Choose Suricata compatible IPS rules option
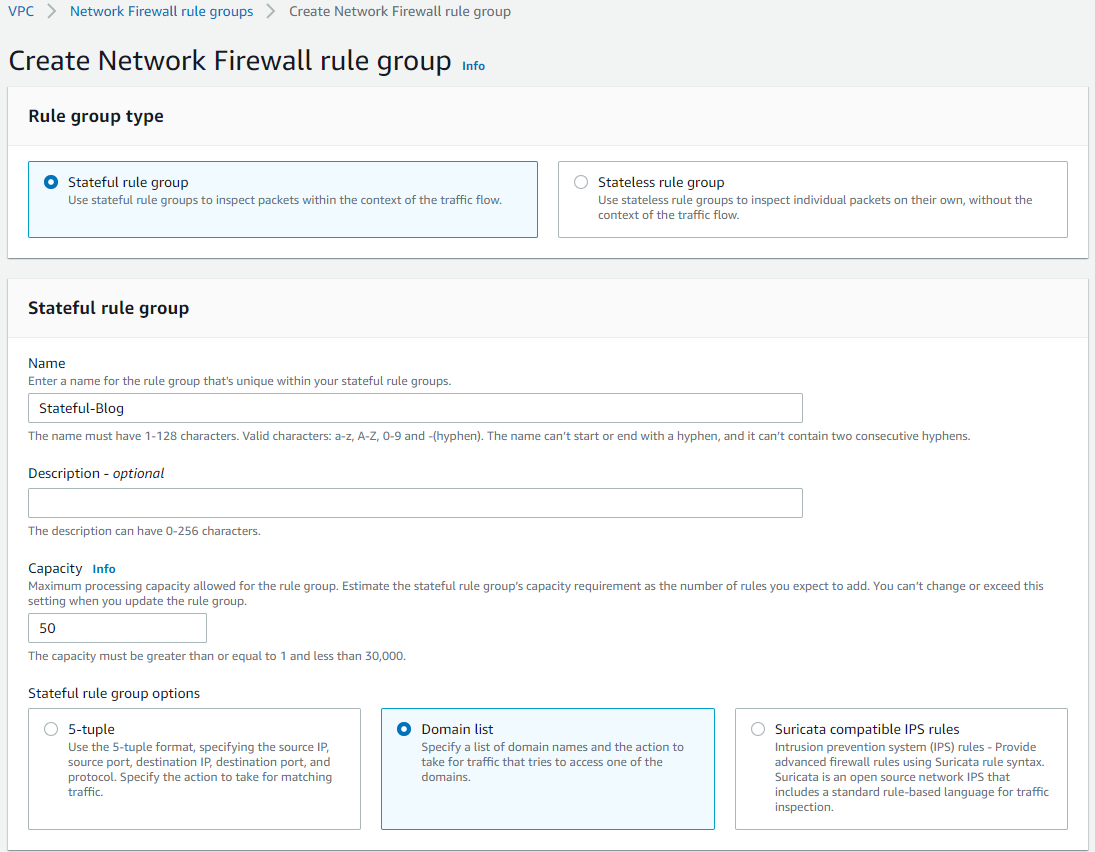This screenshot has width=1095, height=852. click(757, 729)
